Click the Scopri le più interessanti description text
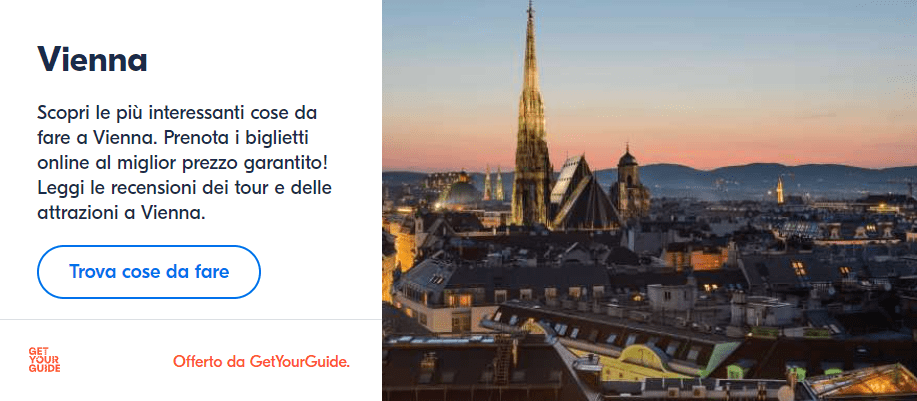Viewport: 917px width, 401px height. [184, 163]
